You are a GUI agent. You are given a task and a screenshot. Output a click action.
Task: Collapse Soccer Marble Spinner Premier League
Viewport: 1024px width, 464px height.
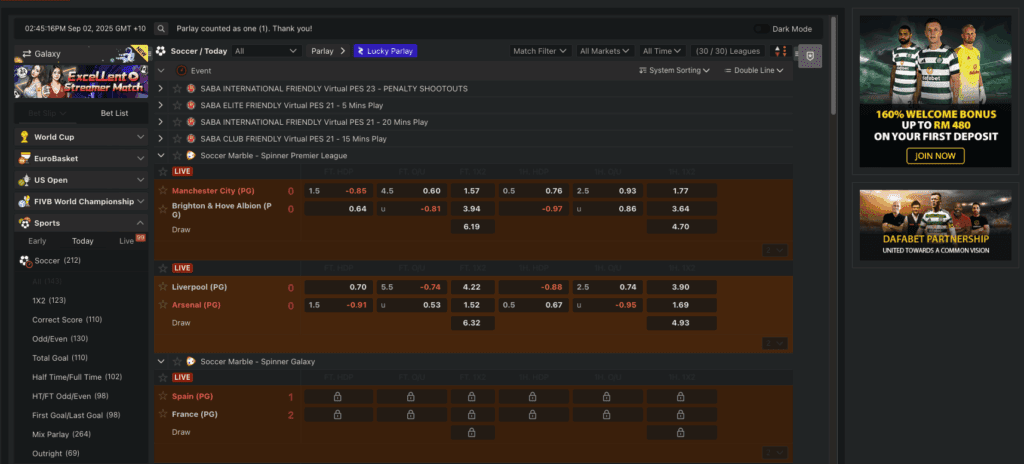tap(161, 156)
